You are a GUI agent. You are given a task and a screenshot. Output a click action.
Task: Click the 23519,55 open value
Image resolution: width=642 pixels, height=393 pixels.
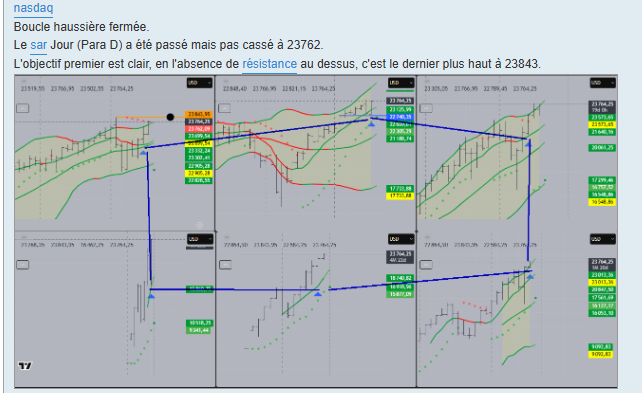[33, 88]
